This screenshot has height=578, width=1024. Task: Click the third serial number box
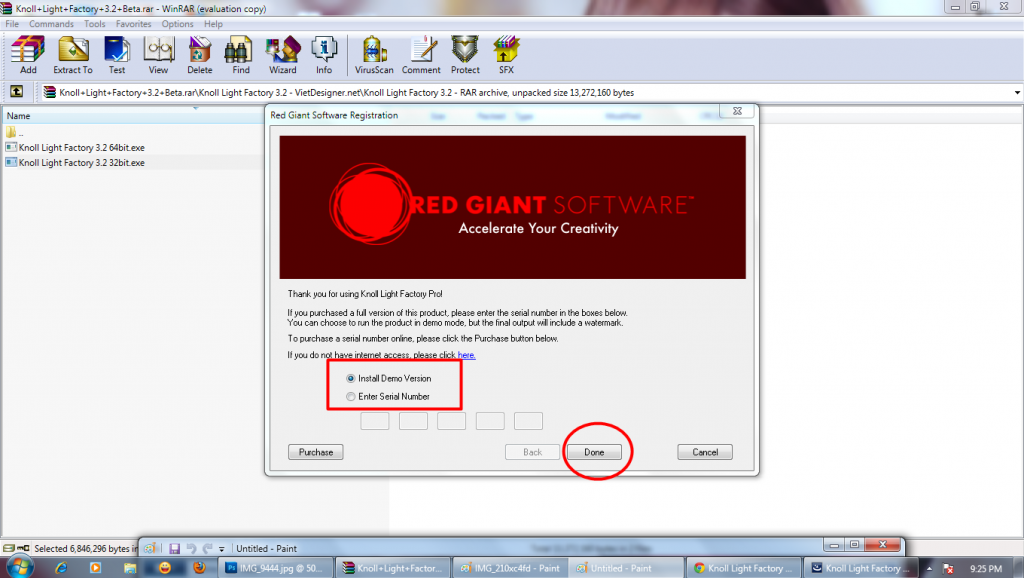click(x=451, y=421)
